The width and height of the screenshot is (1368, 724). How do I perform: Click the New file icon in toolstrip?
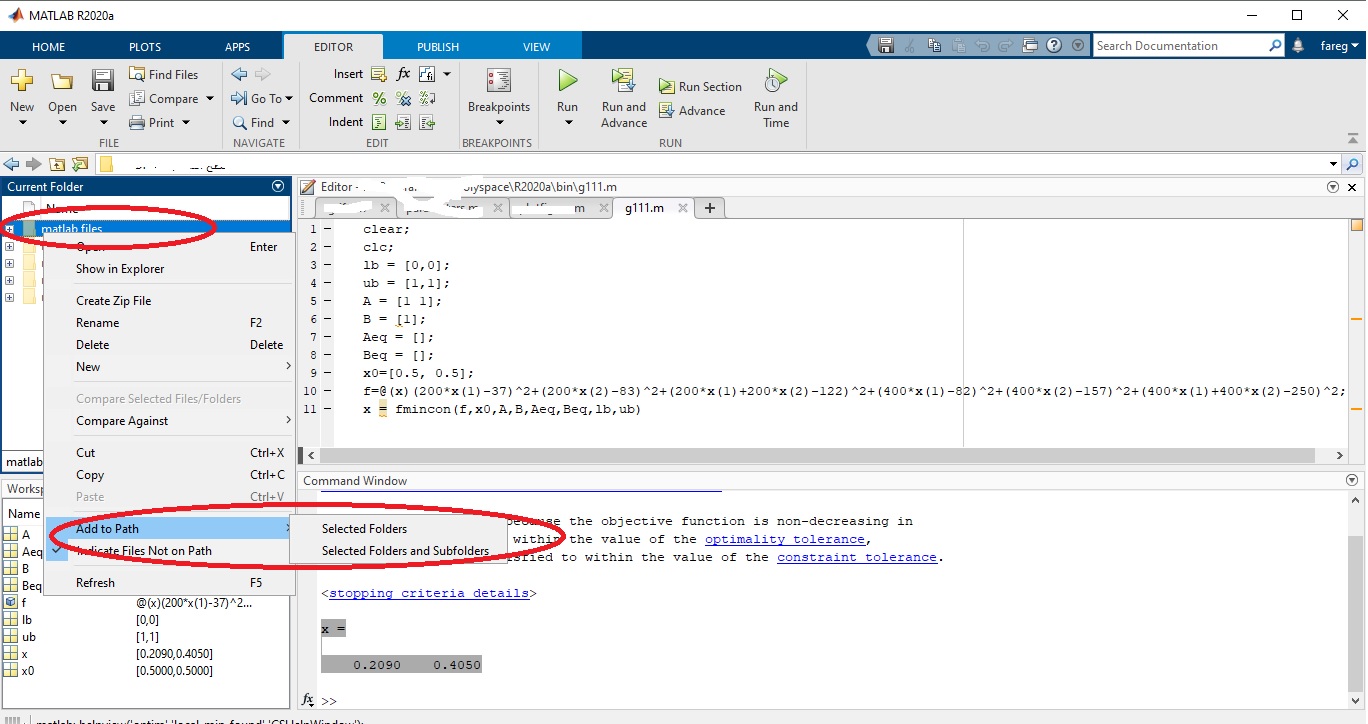22,82
